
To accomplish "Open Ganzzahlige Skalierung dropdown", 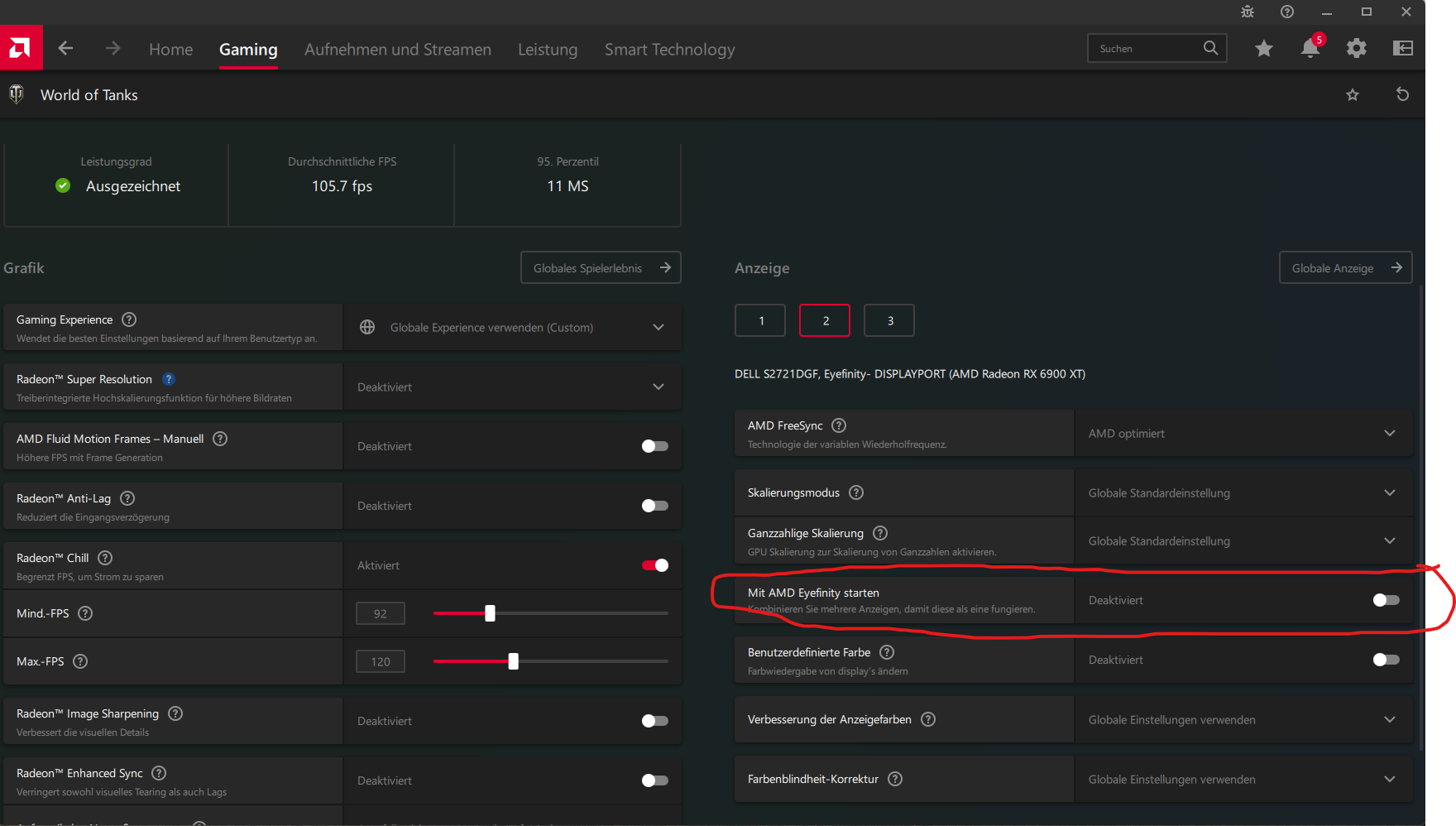I will coord(1243,540).
